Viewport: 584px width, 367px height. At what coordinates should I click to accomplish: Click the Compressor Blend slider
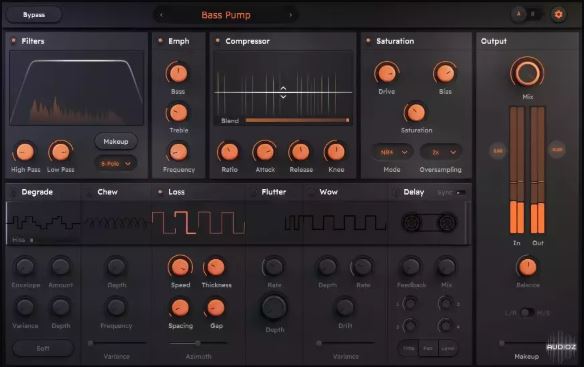(x=297, y=120)
